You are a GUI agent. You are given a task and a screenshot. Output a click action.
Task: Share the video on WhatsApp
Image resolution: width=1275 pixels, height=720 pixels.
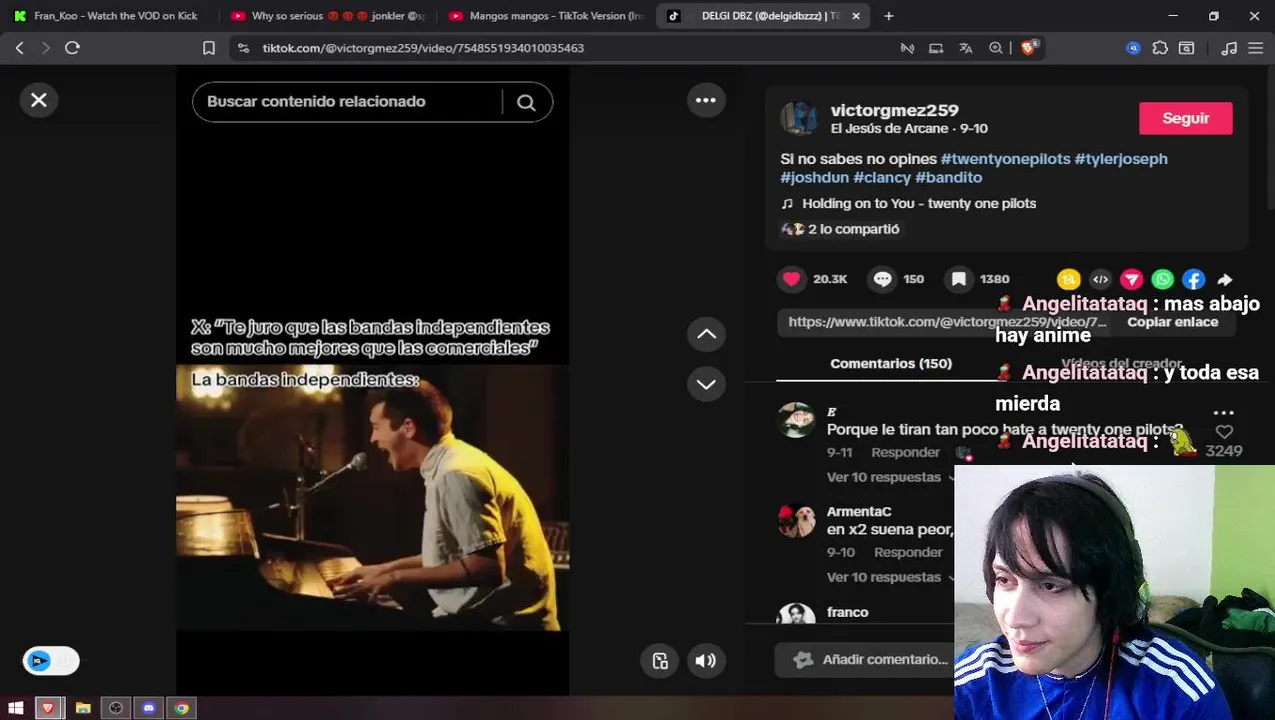click(1162, 280)
